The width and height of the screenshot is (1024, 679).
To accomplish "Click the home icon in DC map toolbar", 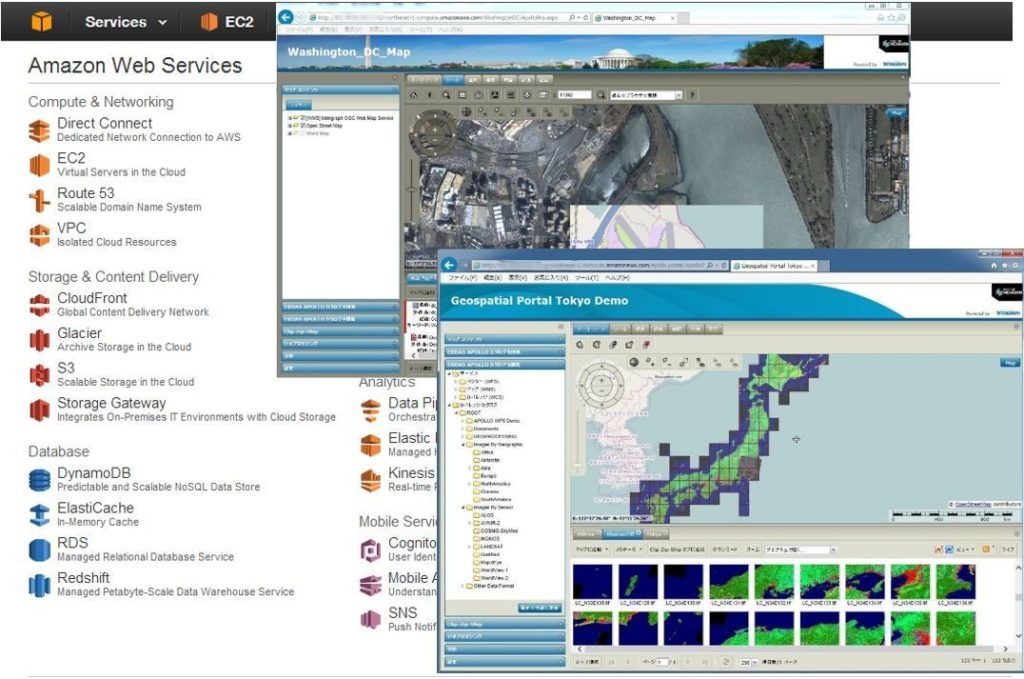I will click(x=414, y=95).
